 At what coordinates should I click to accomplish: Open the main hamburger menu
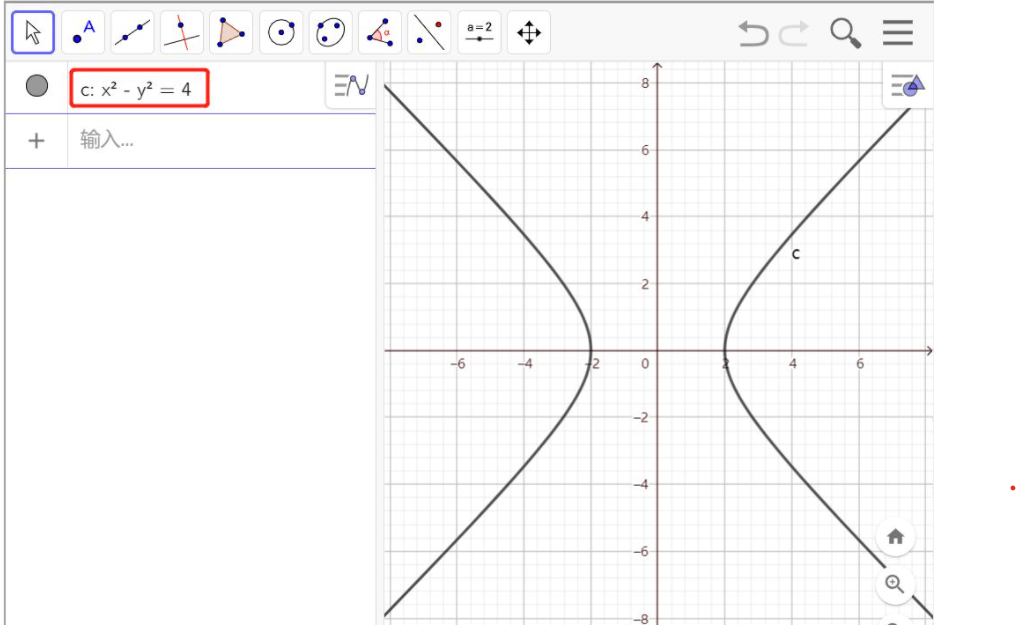click(x=898, y=34)
